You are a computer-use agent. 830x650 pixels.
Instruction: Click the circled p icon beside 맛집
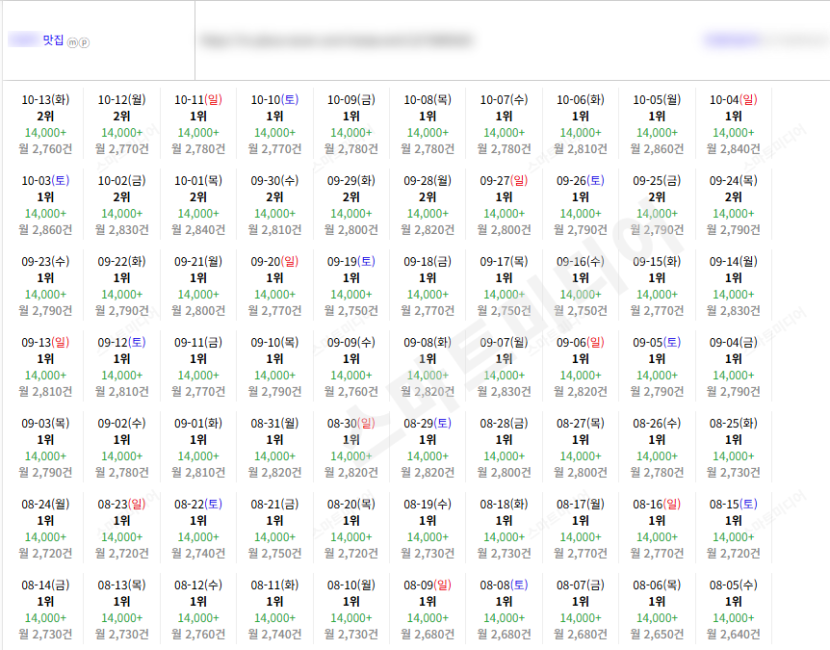(84, 42)
